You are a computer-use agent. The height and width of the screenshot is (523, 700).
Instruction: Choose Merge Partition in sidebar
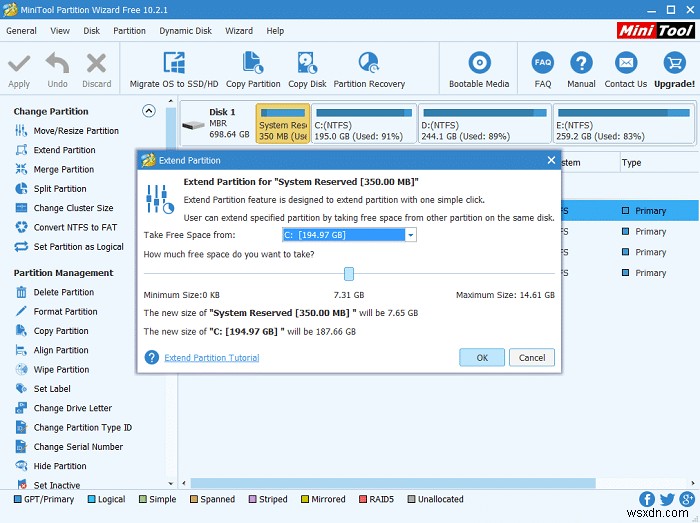54,170
